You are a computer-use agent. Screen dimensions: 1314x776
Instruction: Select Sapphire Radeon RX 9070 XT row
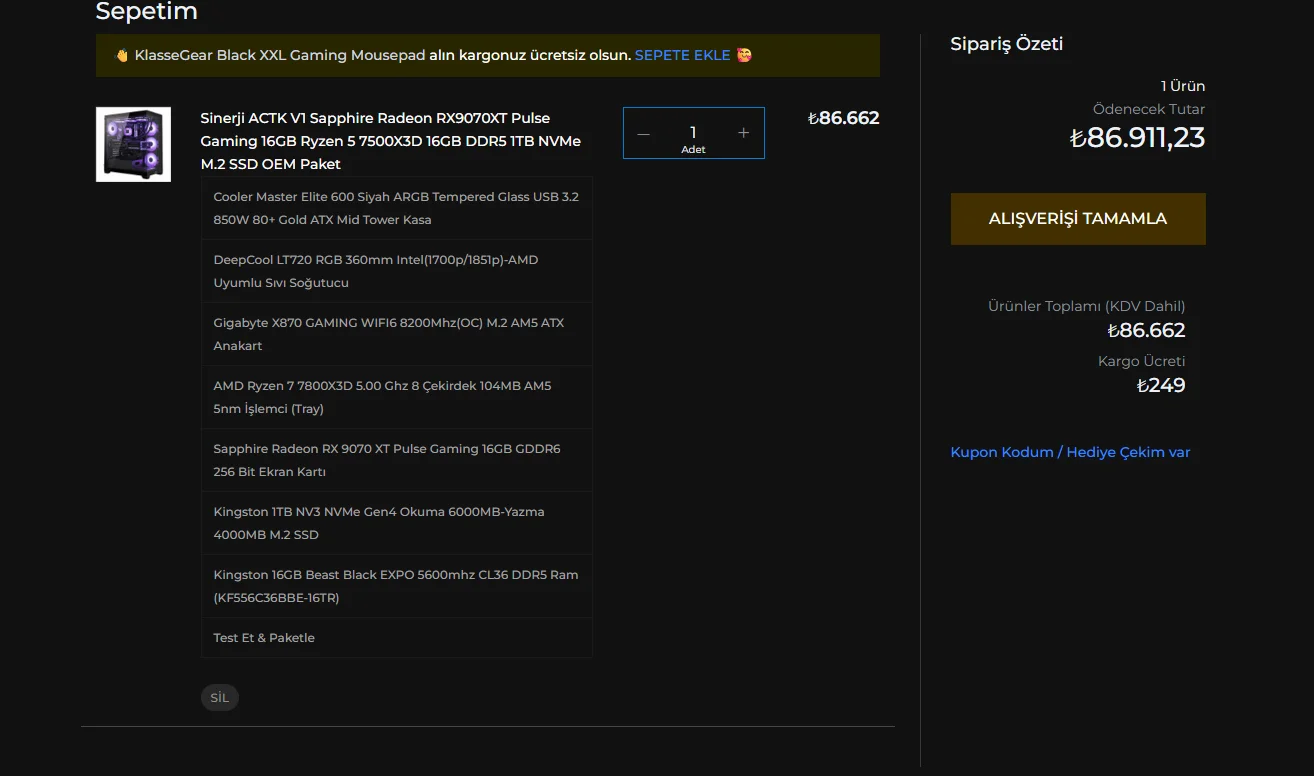coord(397,460)
